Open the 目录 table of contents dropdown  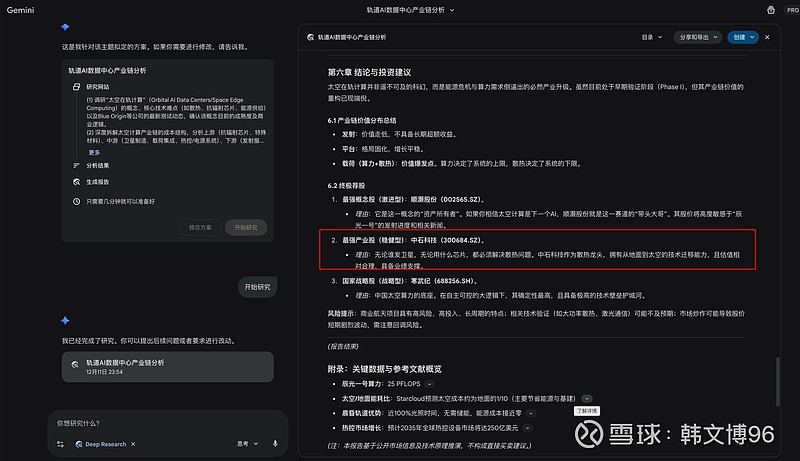pos(652,37)
